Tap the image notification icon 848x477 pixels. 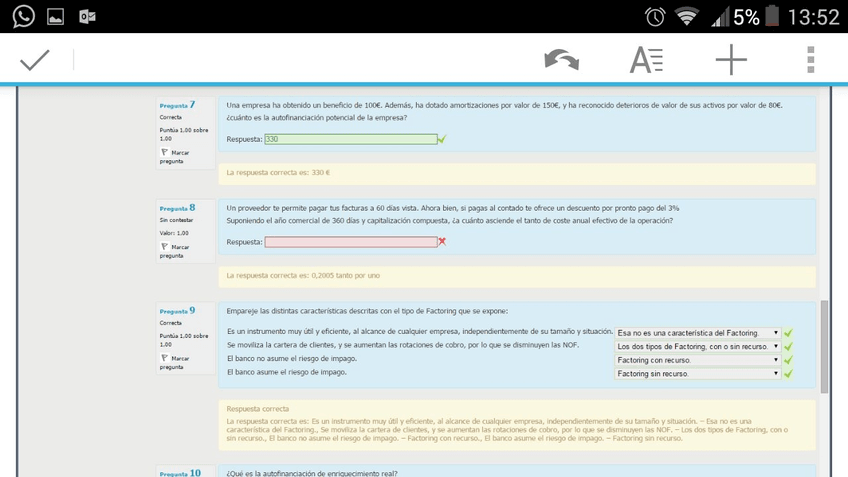[55, 17]
